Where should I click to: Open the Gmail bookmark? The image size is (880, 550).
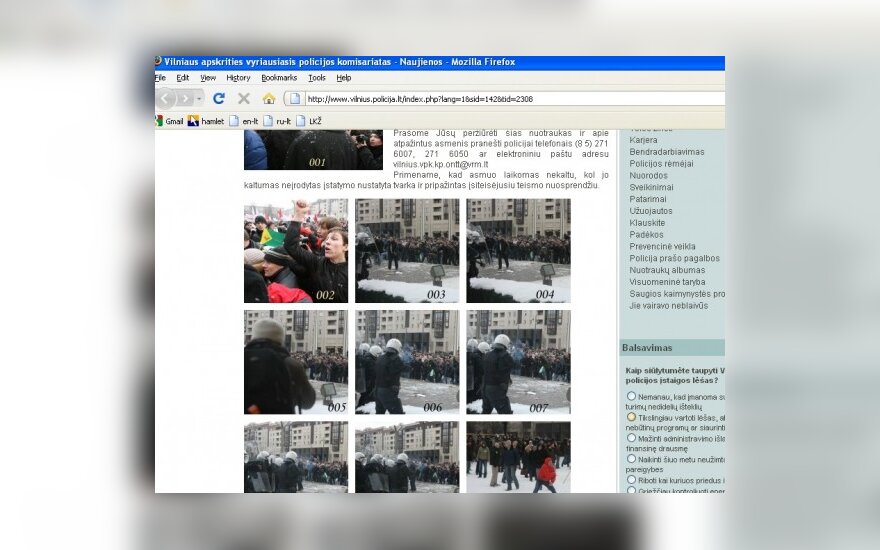pyautogui.click(x=169, y=121)
